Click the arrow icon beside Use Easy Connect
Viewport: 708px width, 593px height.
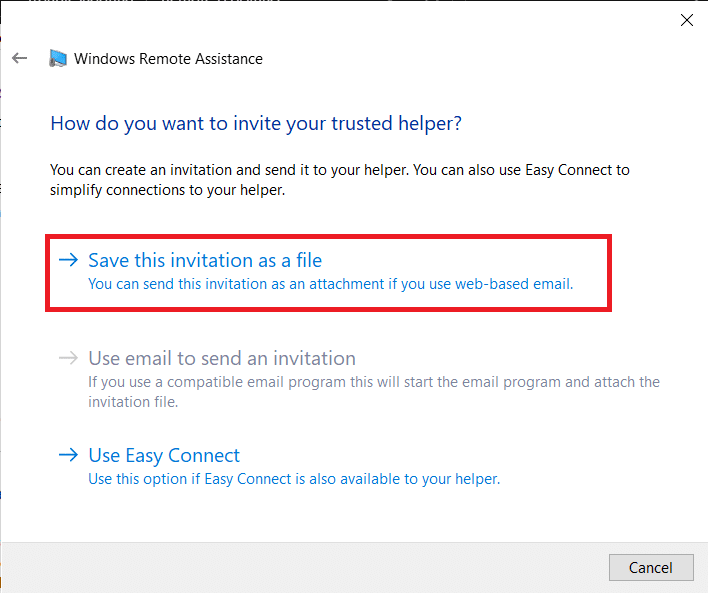(68, 456)
